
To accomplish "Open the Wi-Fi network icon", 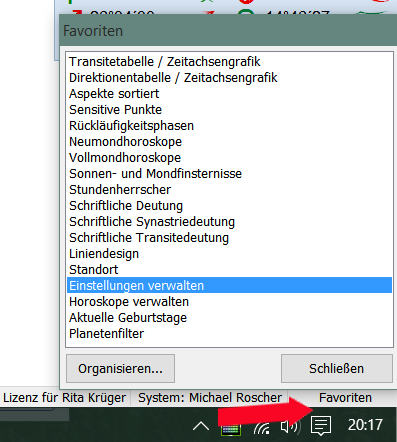I will coord(262,427).
